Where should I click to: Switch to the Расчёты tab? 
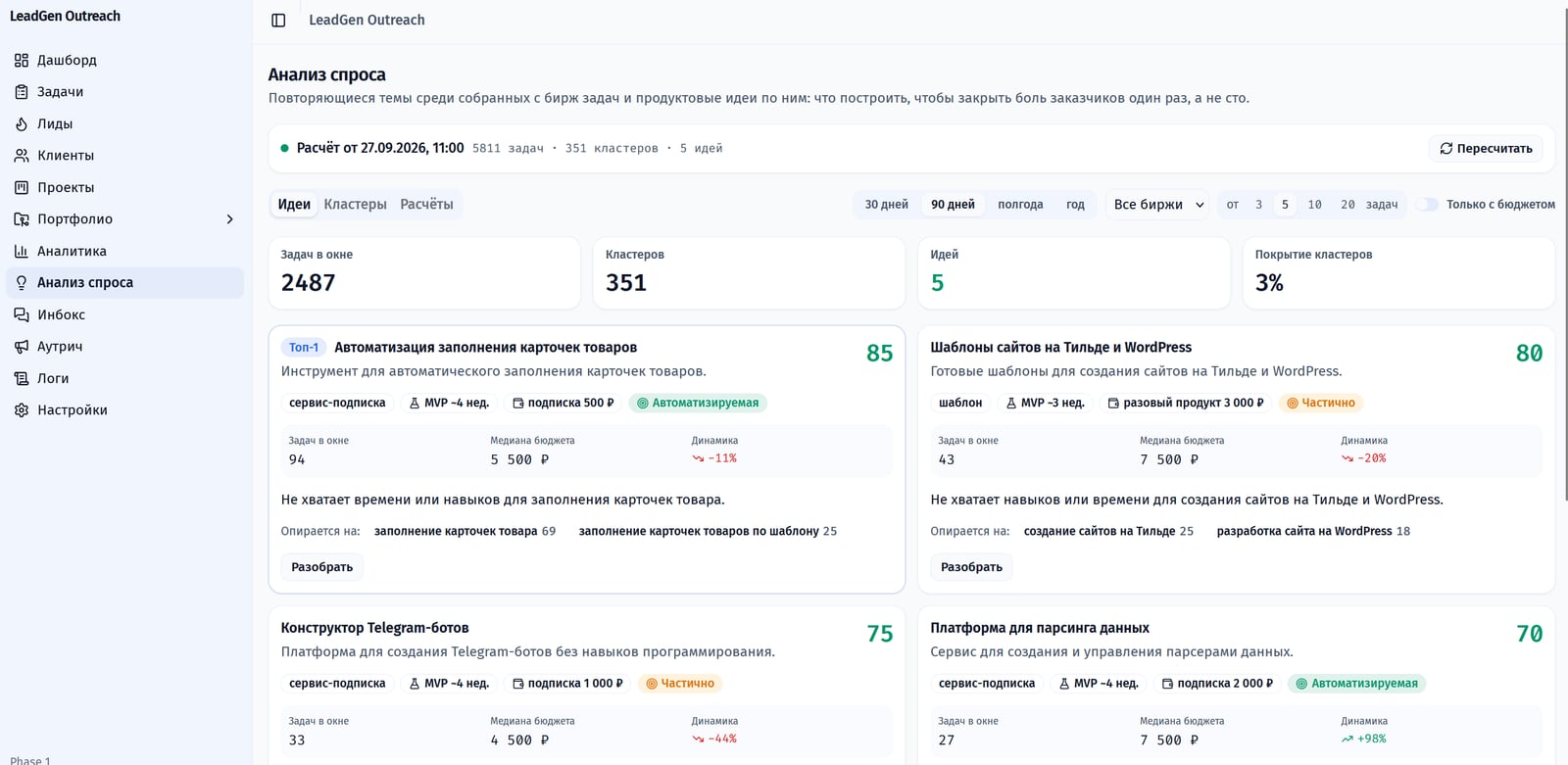tap(426, 205)
